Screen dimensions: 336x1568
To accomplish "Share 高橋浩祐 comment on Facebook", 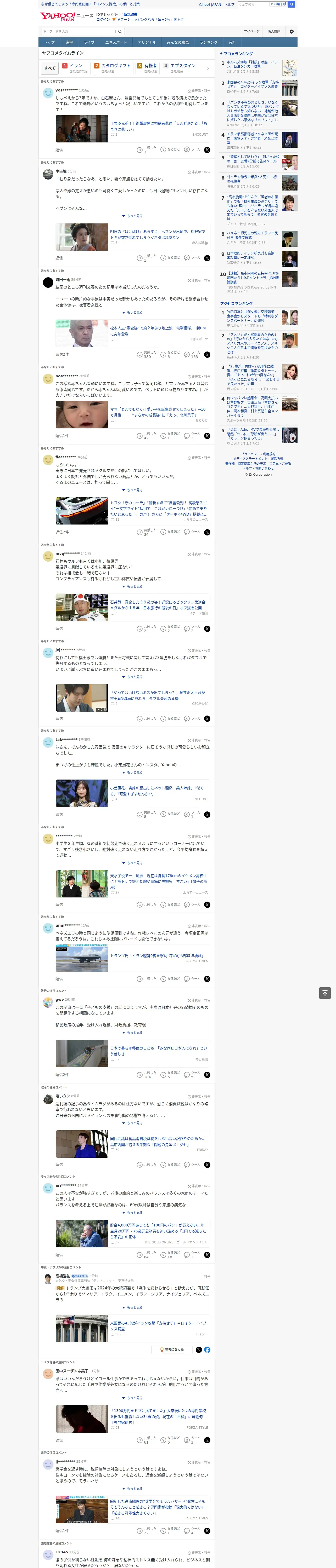I will [207, 1350].
